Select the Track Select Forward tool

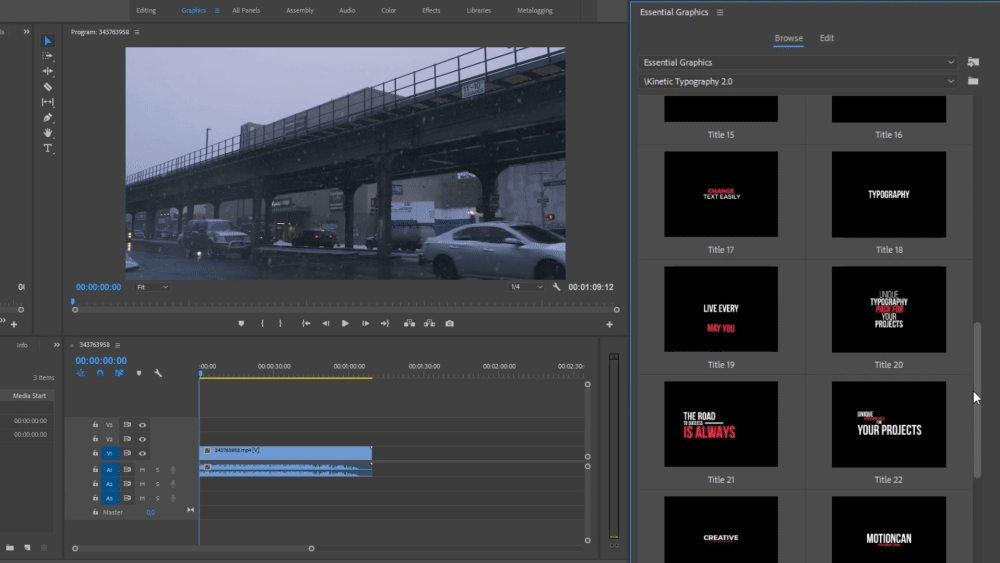click(x=48, y=56)
